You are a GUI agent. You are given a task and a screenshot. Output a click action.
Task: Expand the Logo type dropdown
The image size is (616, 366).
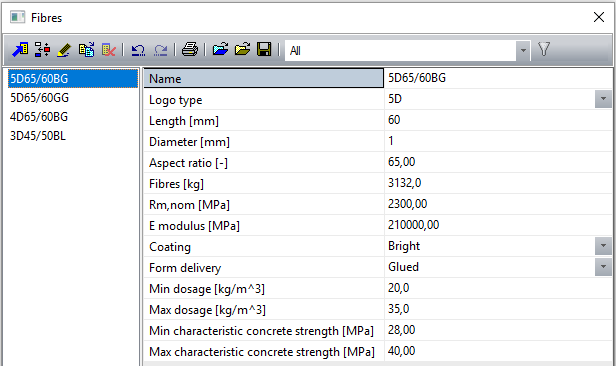(603, 99)
